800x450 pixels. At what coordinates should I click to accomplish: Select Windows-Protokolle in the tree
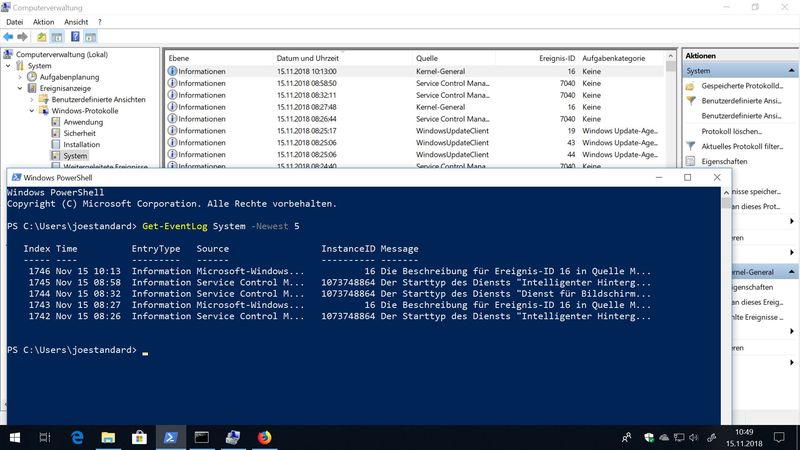coord(85,111)
